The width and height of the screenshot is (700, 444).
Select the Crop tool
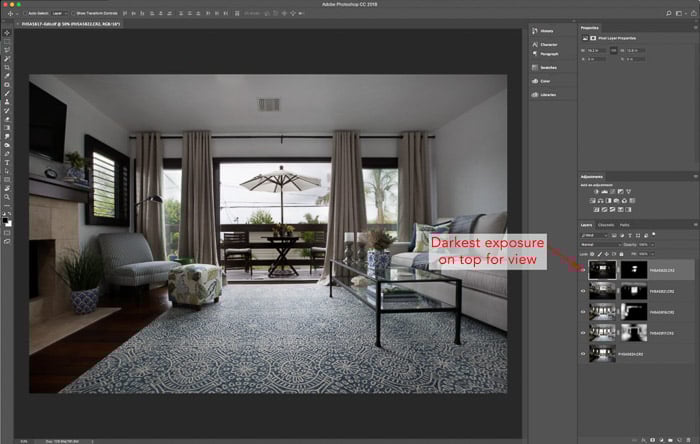pos(7,67)
